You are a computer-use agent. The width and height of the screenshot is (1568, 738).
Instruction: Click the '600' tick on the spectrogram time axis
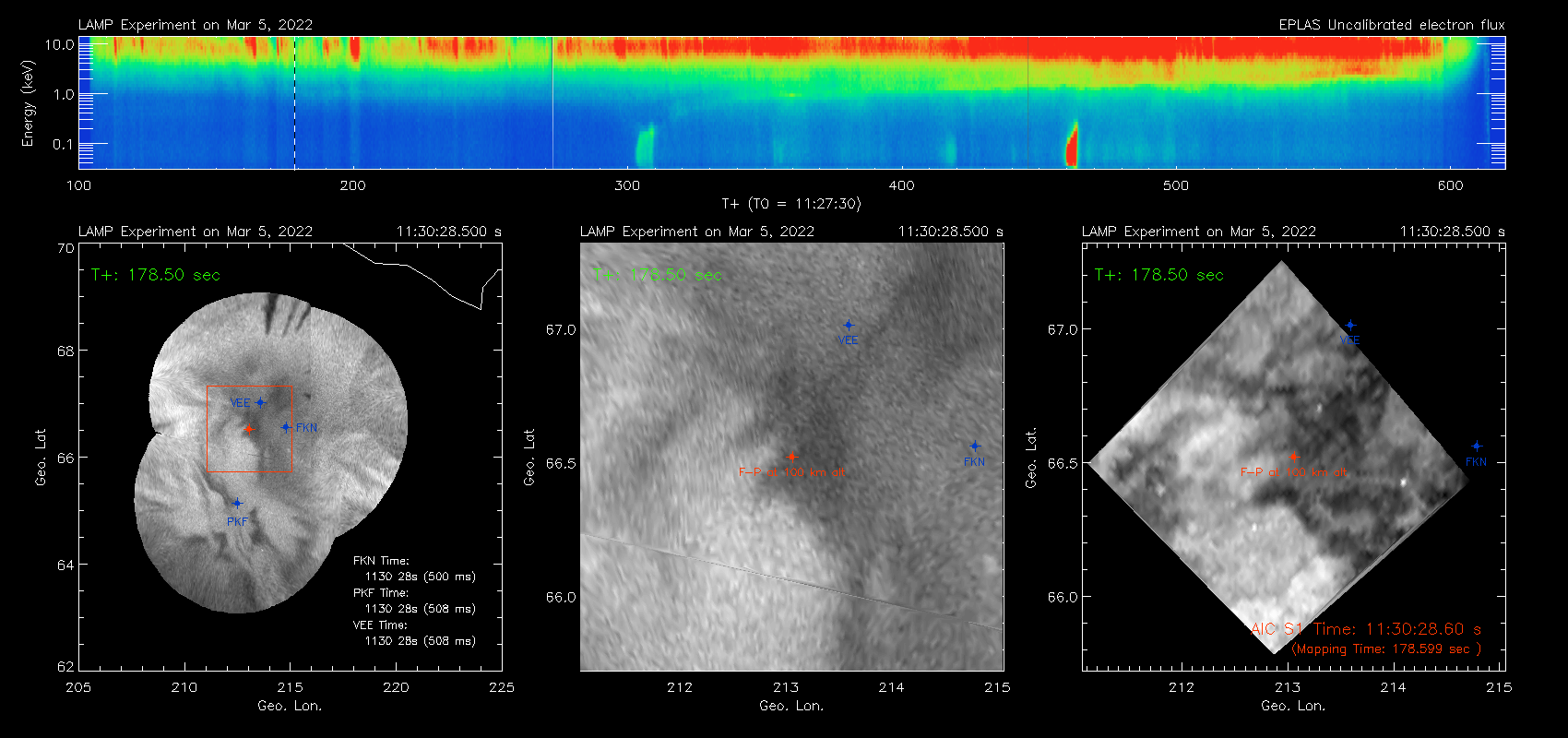(1450, 185)
